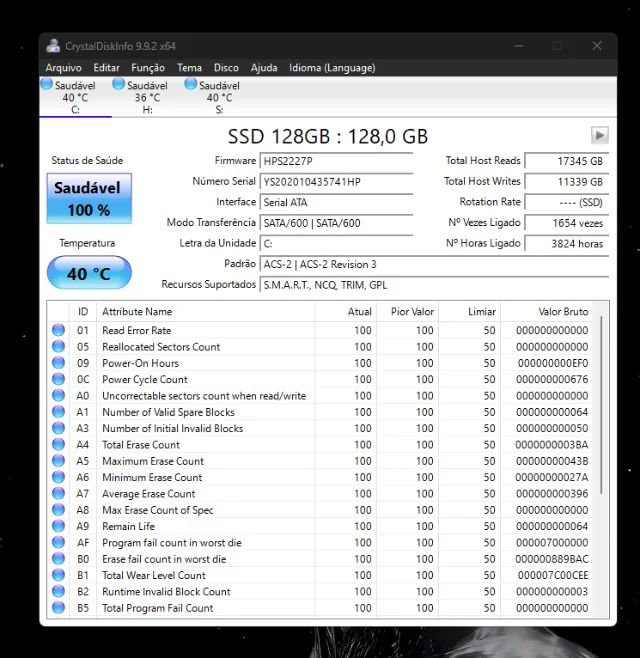
Task: Click the raw value 000000000396
Action: pos(552,494)
